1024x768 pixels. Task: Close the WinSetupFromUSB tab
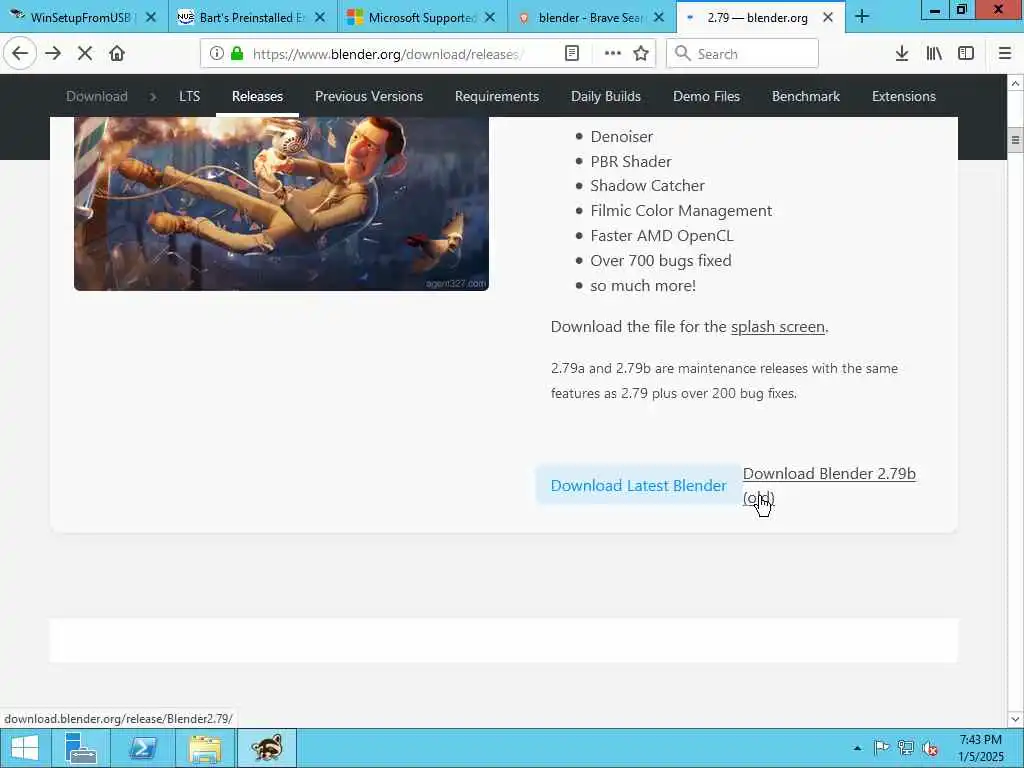[151, 17]
